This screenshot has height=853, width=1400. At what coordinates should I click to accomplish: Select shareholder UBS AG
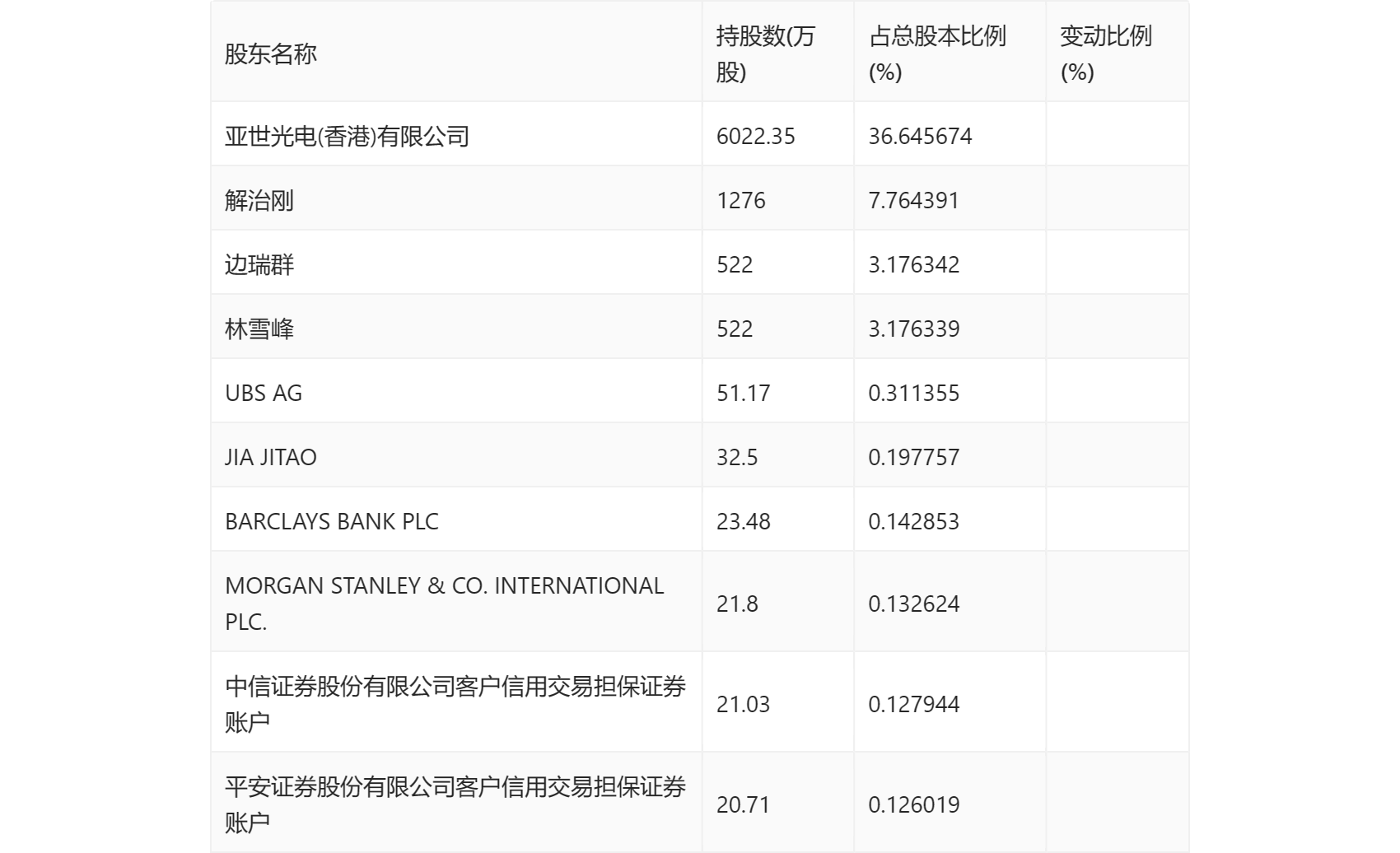[264, 393]
